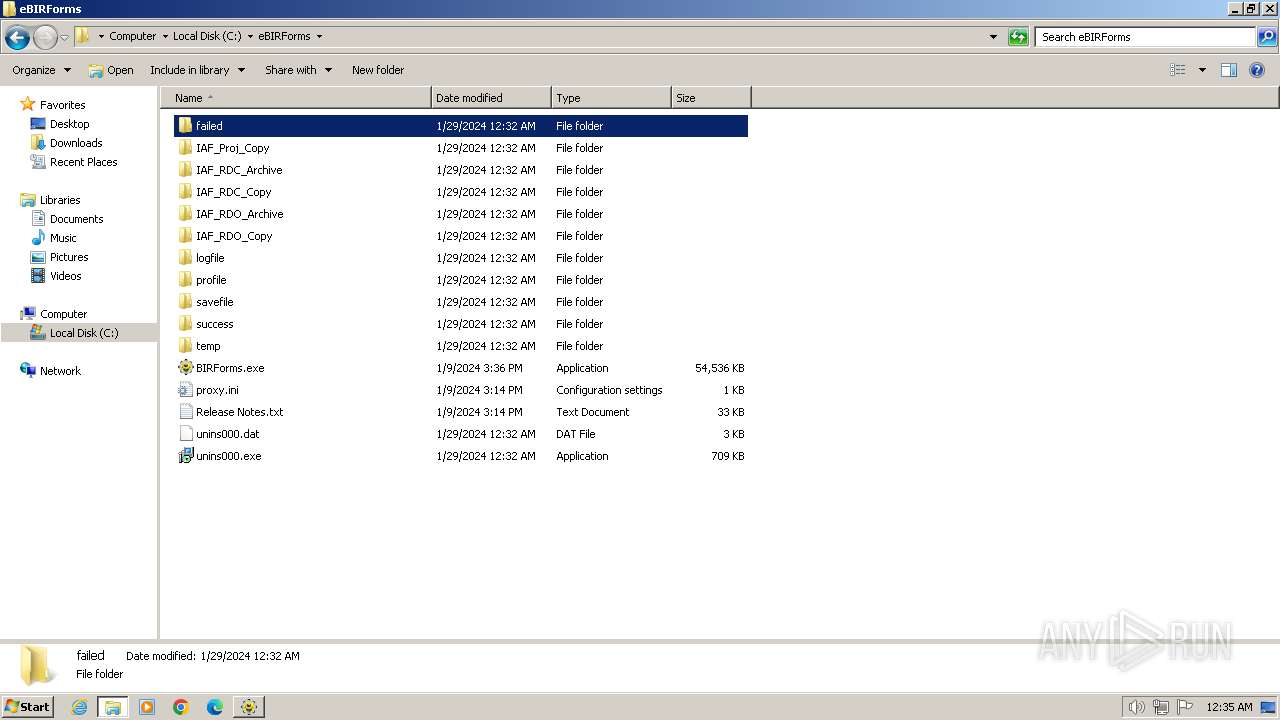Click the Favorites header in navigation pane
Screen dimensions: 1280x720
(62, 105)
